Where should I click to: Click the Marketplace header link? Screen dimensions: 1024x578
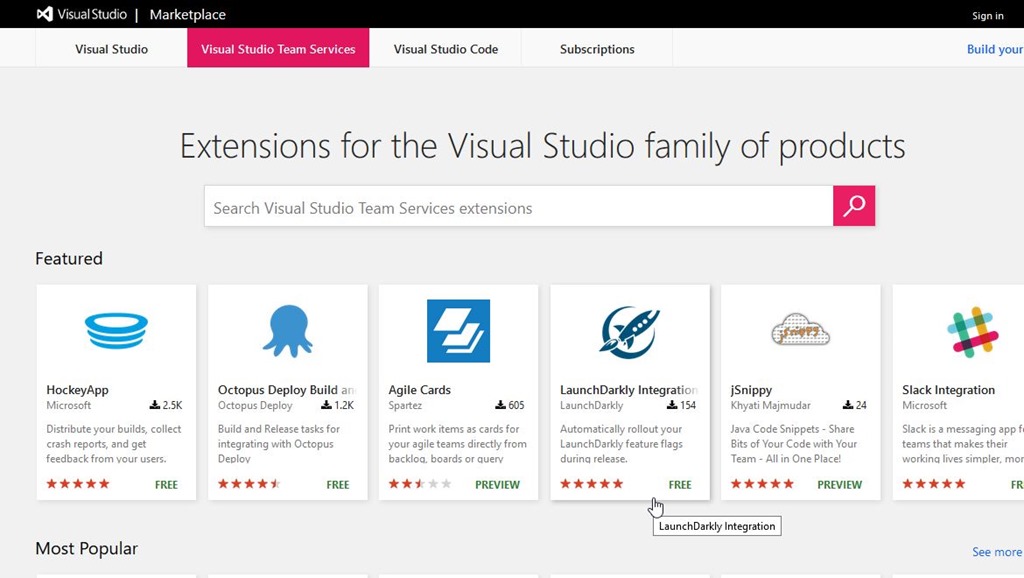click(x=187, y=15)
